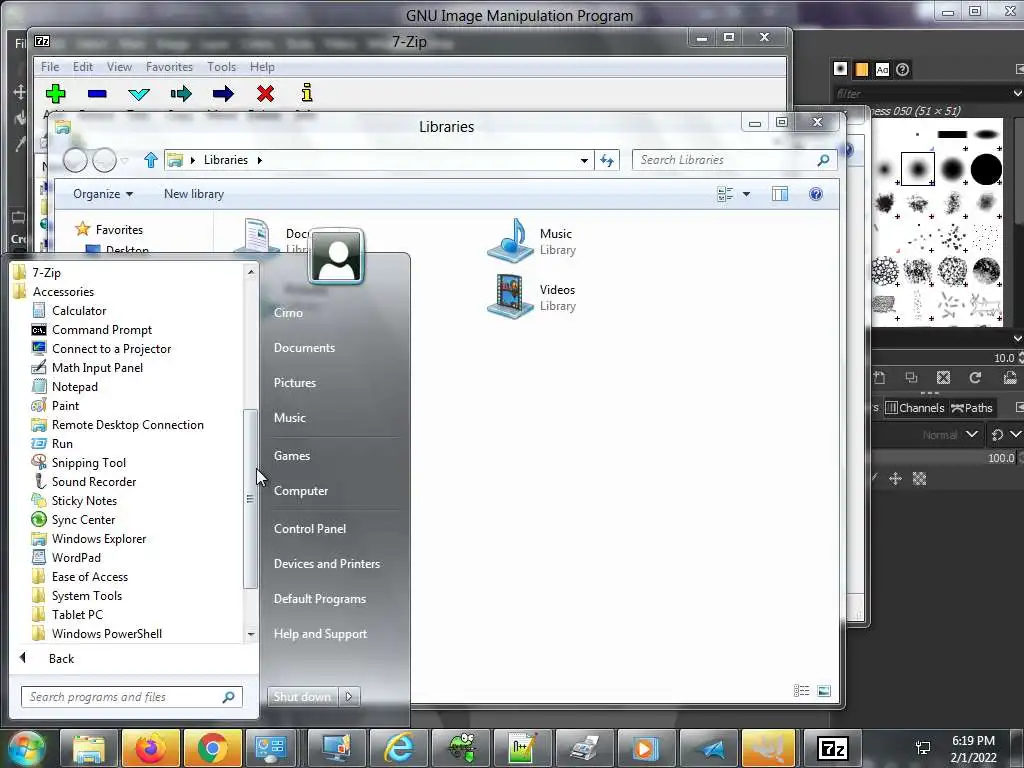The width and height of the screenshot is (1024, 768).
Task: Click the yellow Info icon in 7-Zip
Action: coord(307,93)
